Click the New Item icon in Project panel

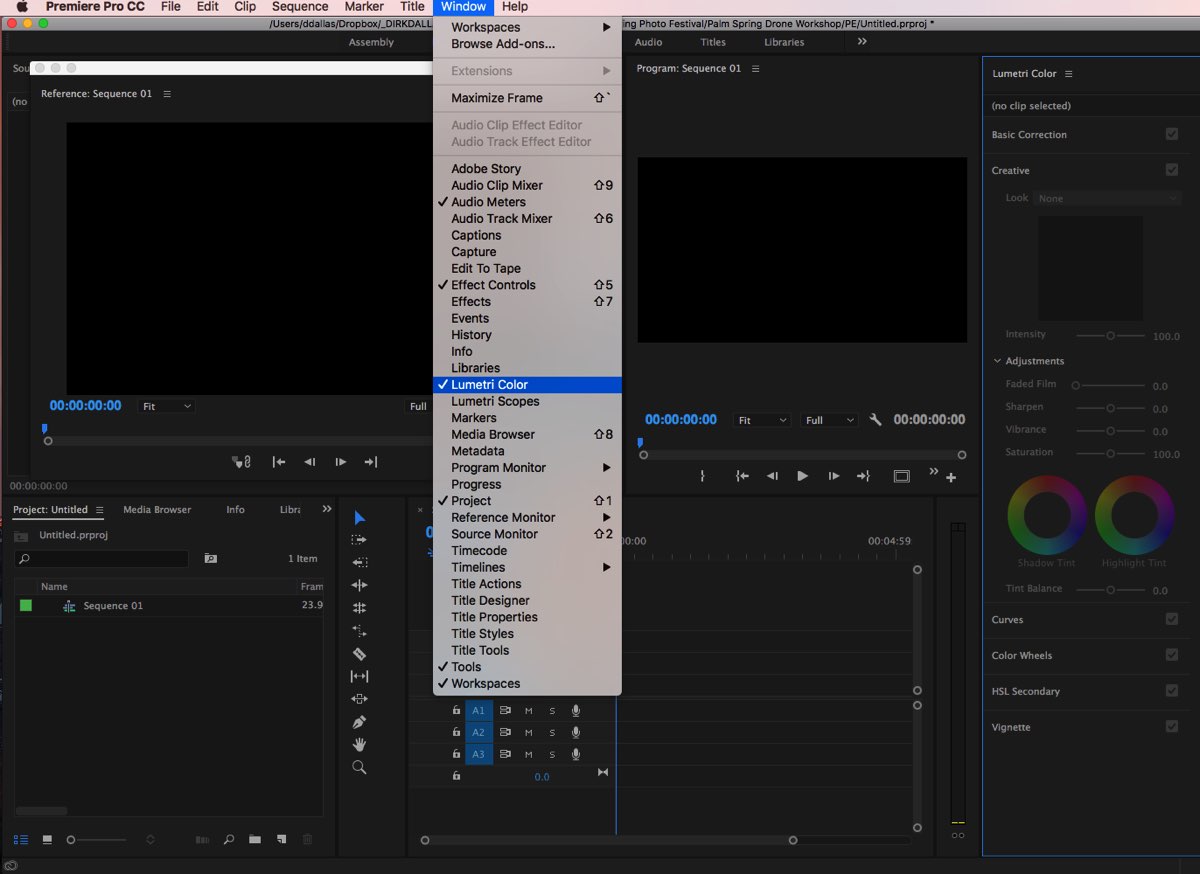click(x=282, y=840)
